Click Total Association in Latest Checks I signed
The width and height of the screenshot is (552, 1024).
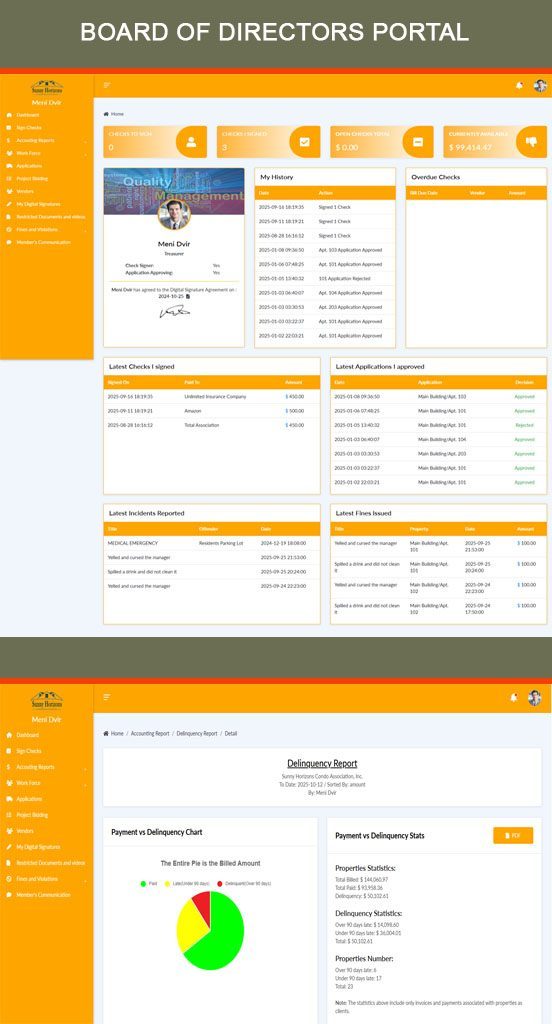click(x=202, y=425)
